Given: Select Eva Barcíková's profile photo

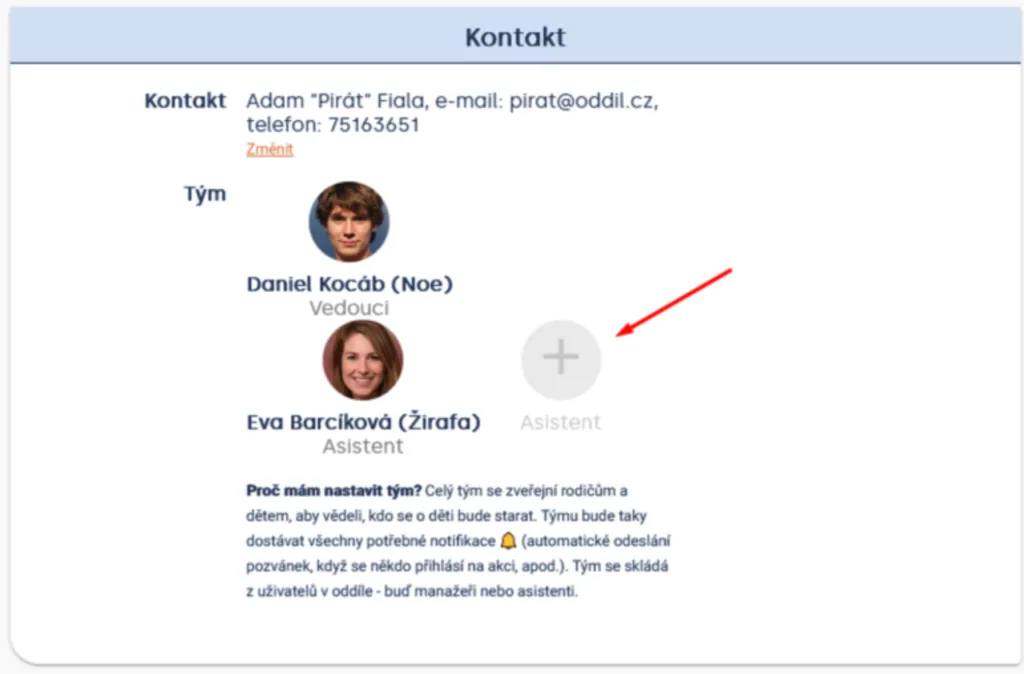Looking at the screenshot, I should (x=363, y=360).
